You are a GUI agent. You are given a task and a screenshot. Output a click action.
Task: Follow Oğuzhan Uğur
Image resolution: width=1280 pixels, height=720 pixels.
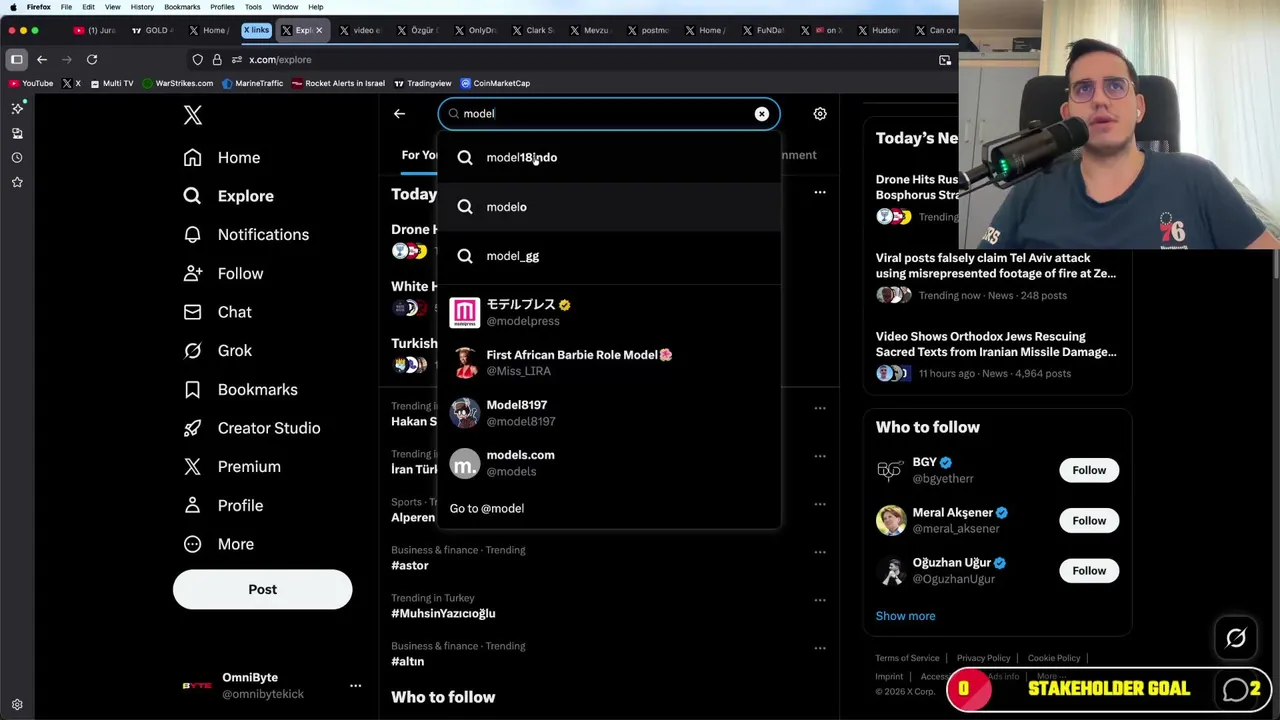pyautogui.click(x=1089, y=570)
